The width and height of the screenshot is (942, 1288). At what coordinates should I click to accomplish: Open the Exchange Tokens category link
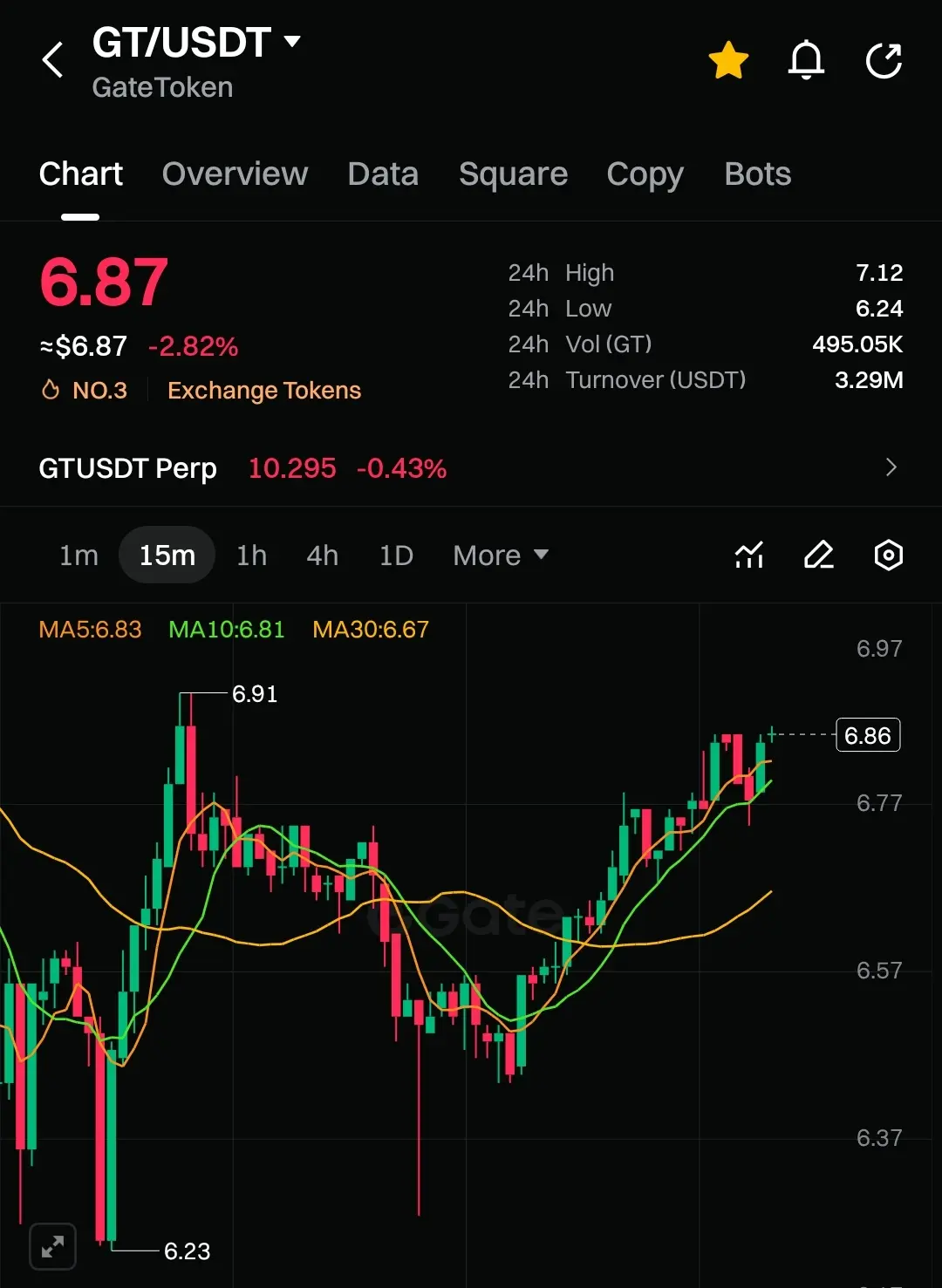click(x=264, y=391)
